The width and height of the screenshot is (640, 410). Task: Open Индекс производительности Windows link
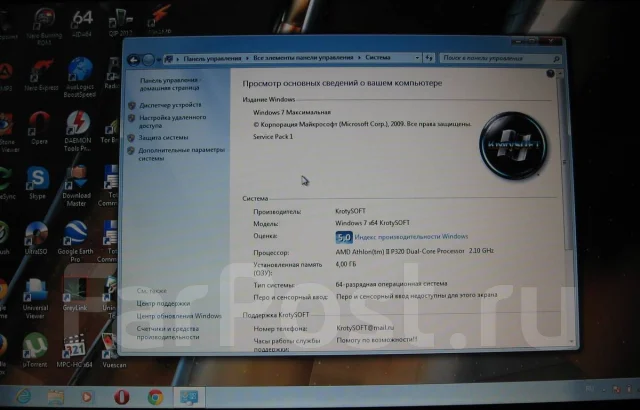[x=411, y=237]
